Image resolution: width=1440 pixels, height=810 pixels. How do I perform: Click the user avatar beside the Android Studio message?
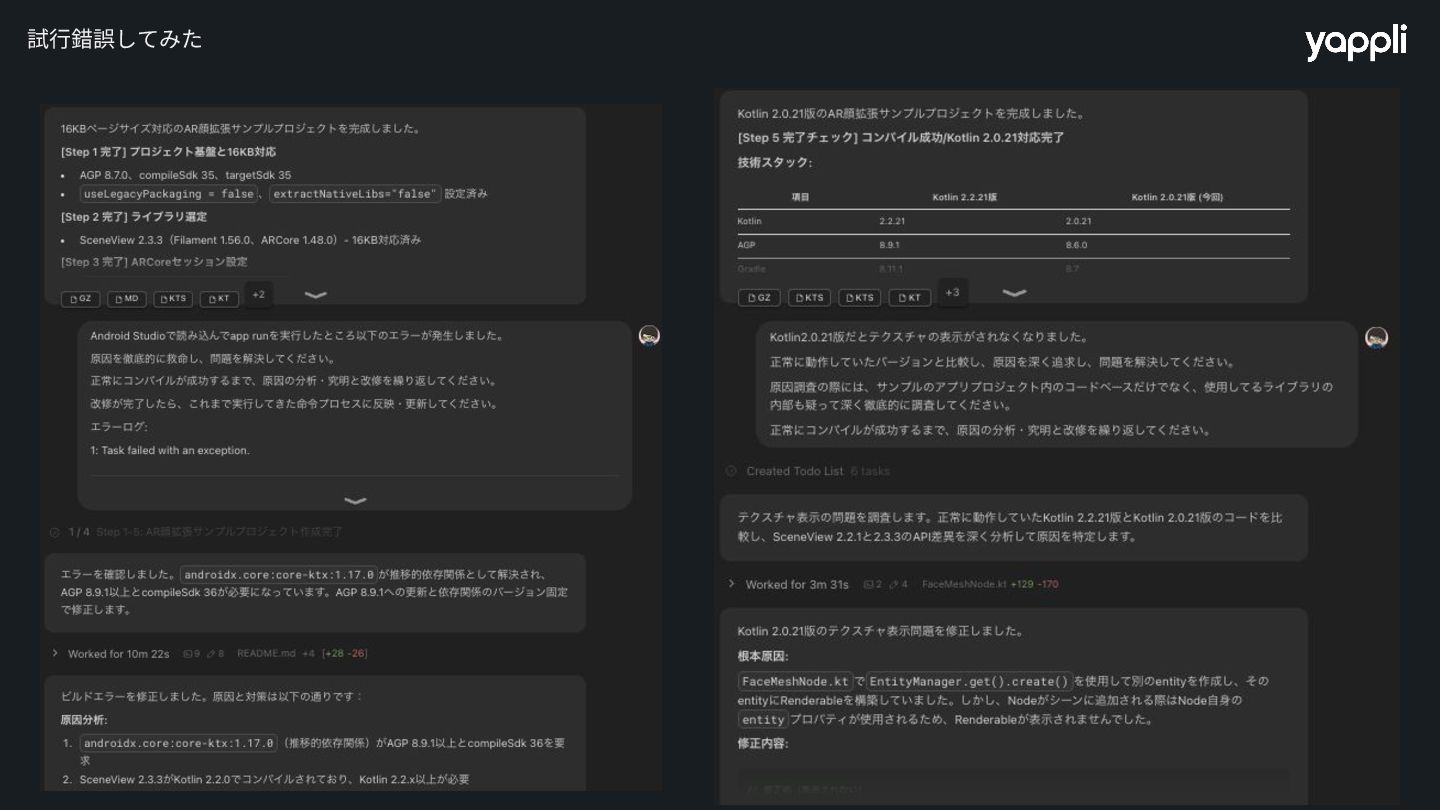pyautogui.click(x=649, y=336)
